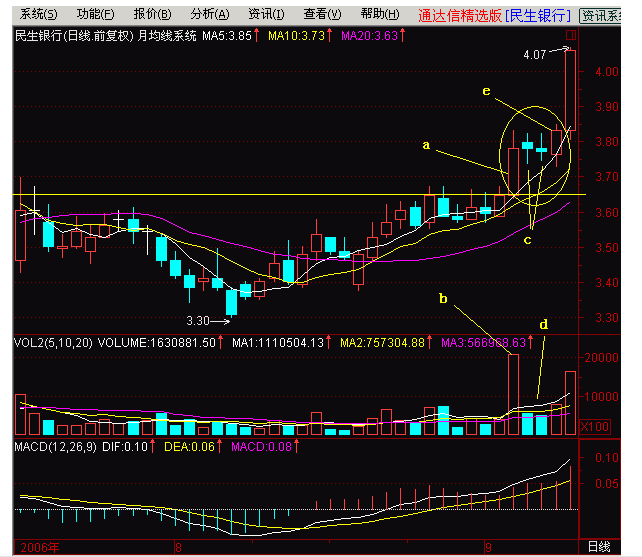Click the X100 volume scale box
Screen dimensions: 642x557
point(595,427)
